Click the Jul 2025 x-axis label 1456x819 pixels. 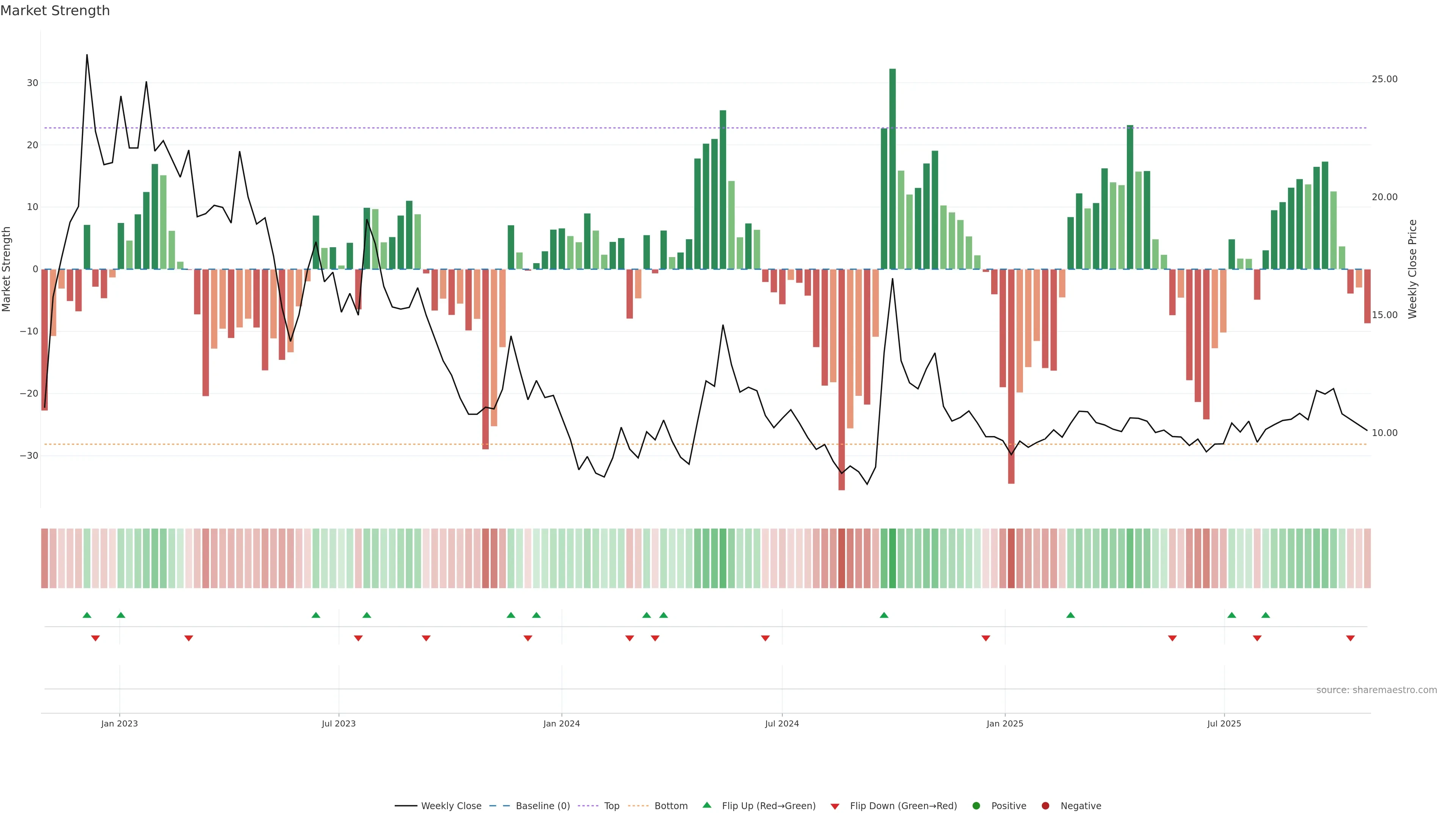(x=1224, y=723)
